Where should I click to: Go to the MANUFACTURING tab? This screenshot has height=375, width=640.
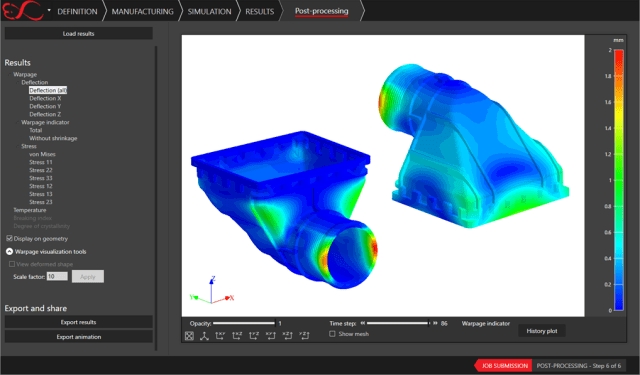point(142,11)
